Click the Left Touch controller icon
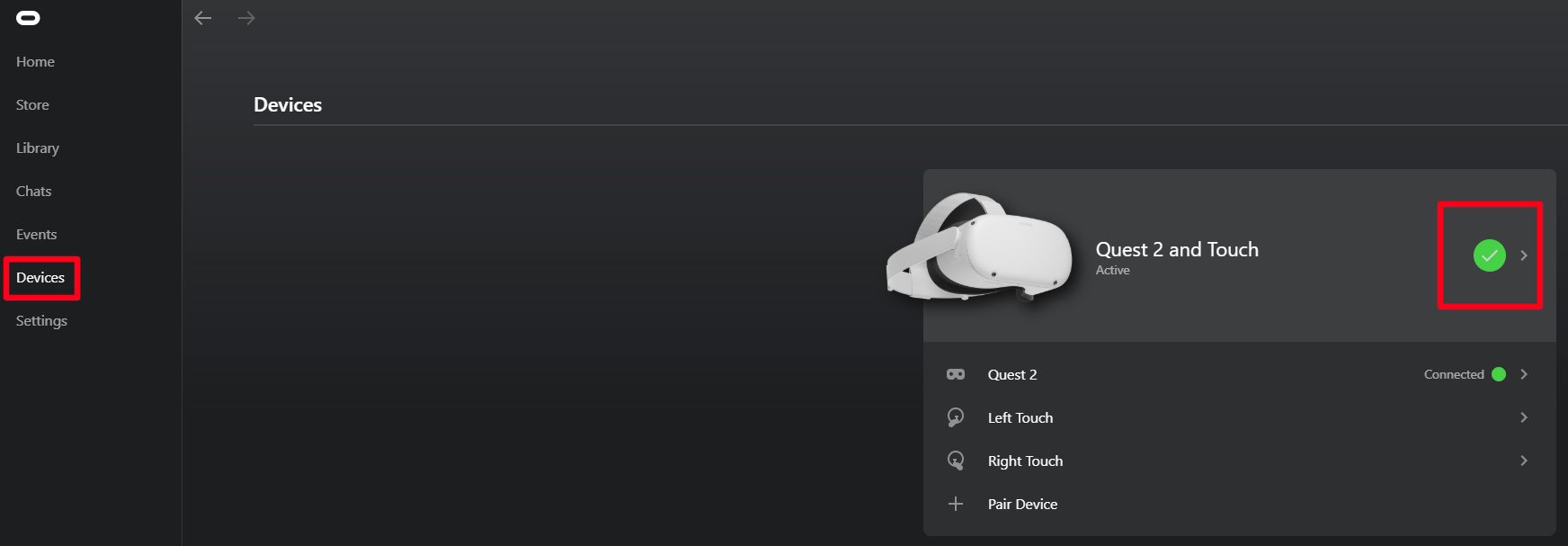The width and height of the screenshot is (1568, 546). point(955,417)
